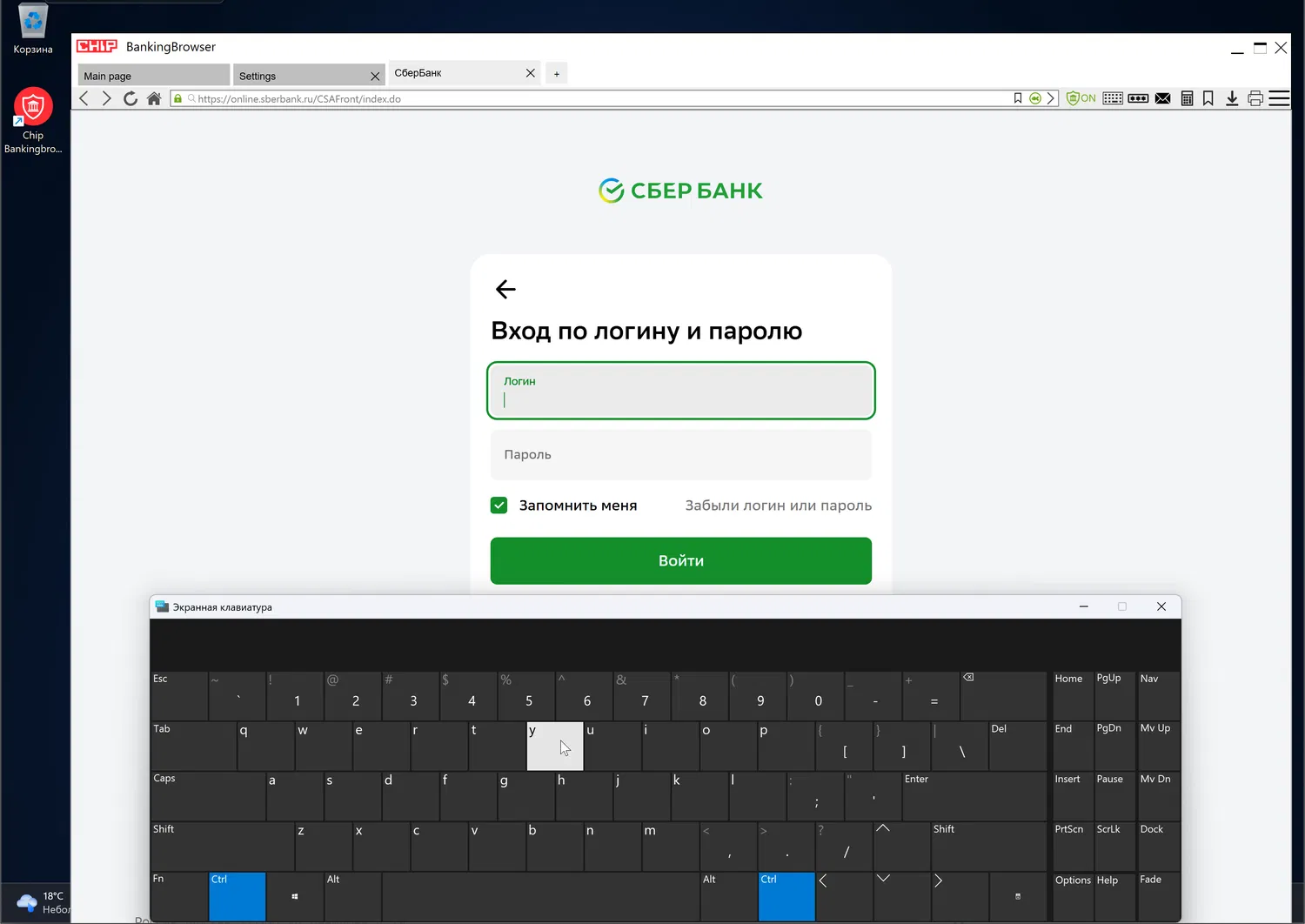Switch to the Main page tab
This screenshot has width=1305, height=924.
tap(154, 76)
